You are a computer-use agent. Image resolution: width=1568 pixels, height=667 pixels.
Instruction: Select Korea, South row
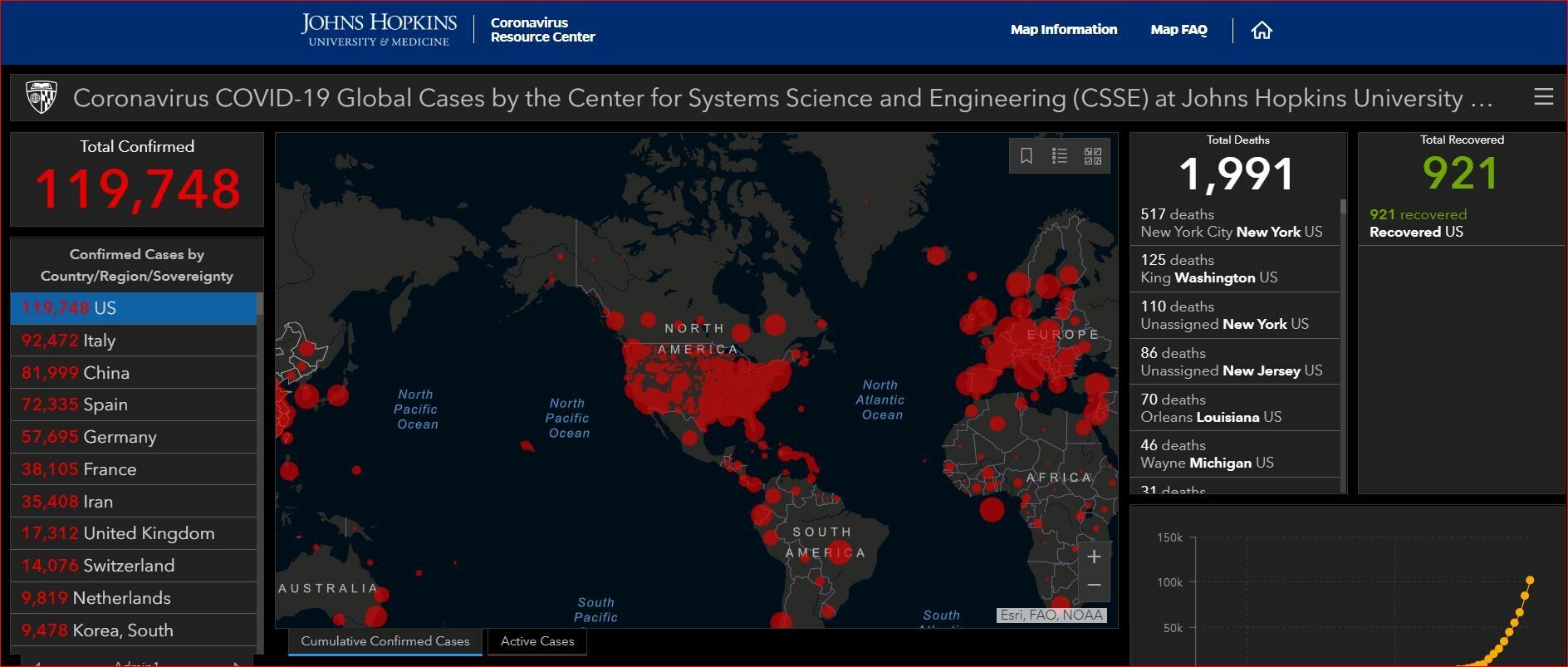point(134,630)
